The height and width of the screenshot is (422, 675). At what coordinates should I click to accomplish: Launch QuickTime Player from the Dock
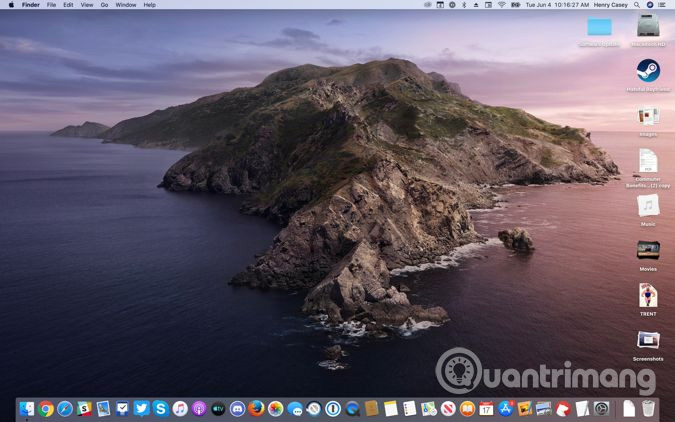[353, 408]
